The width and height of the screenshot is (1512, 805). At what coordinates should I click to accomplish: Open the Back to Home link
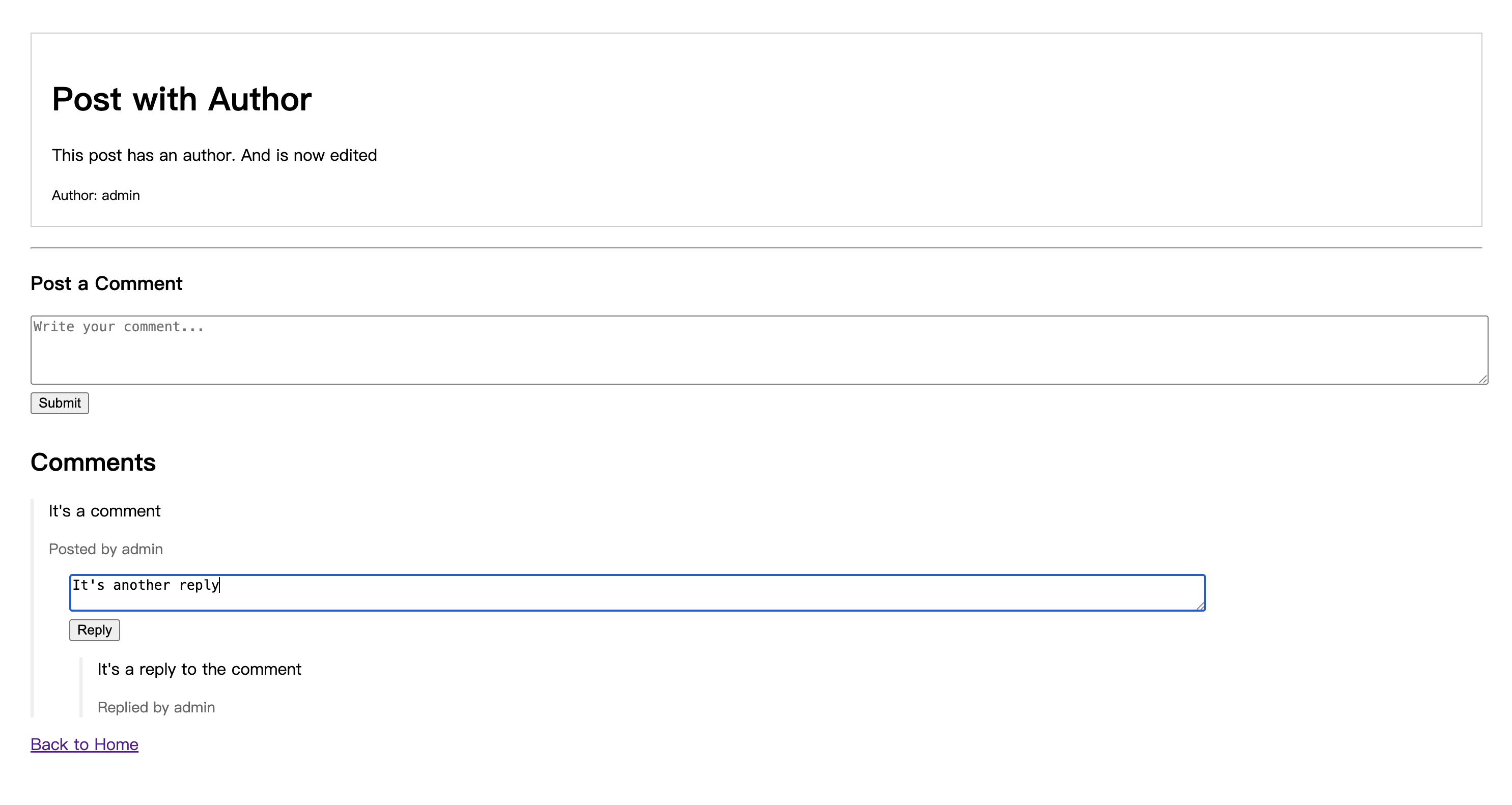(x=84, y=744)
